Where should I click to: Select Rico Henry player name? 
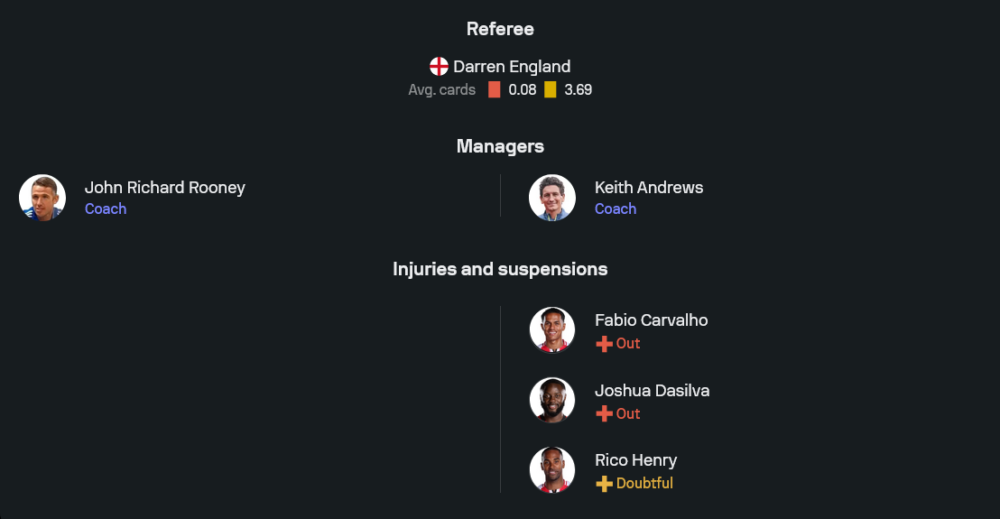635,460
